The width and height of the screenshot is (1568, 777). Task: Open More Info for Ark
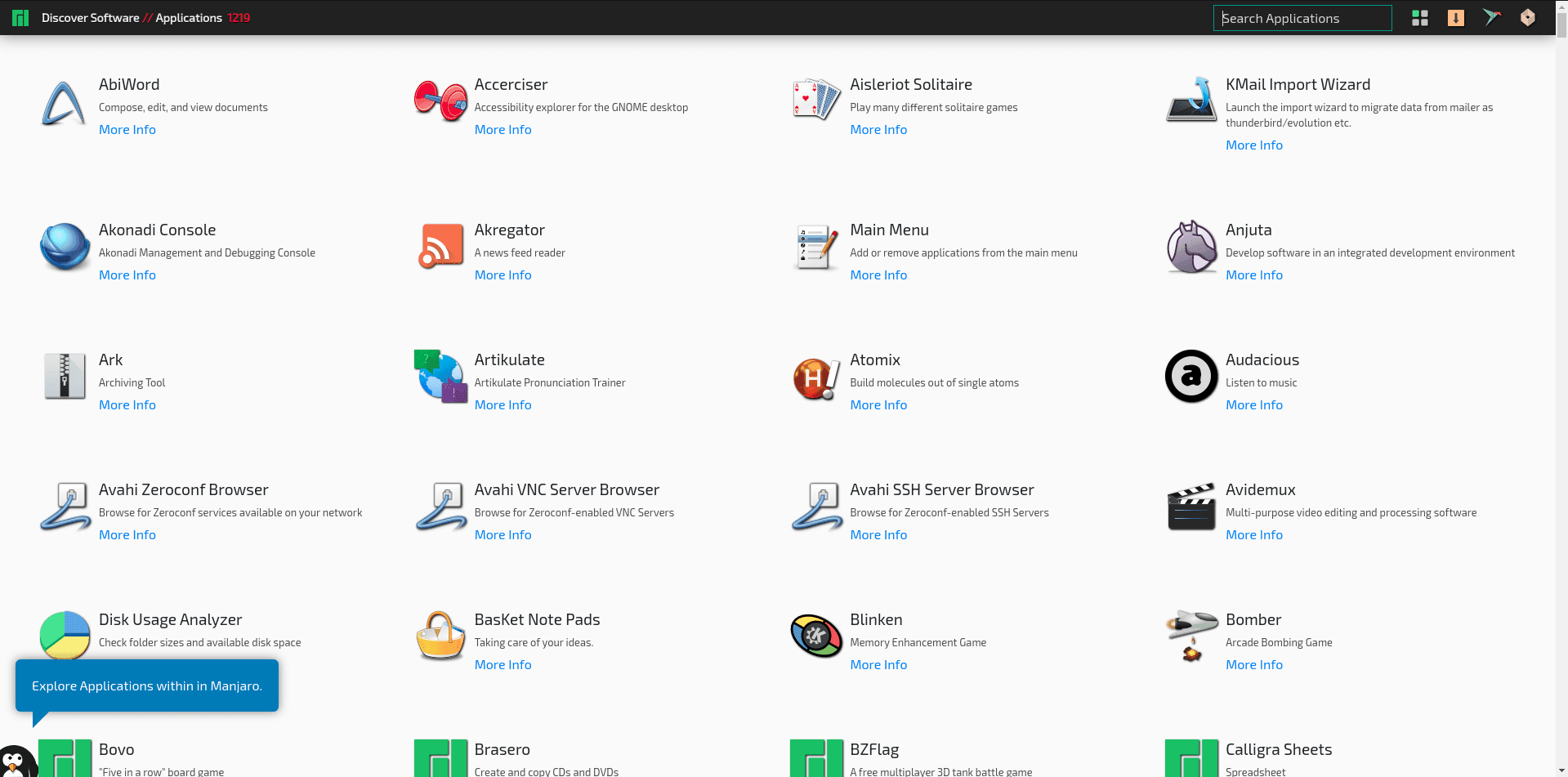[127, 404]
